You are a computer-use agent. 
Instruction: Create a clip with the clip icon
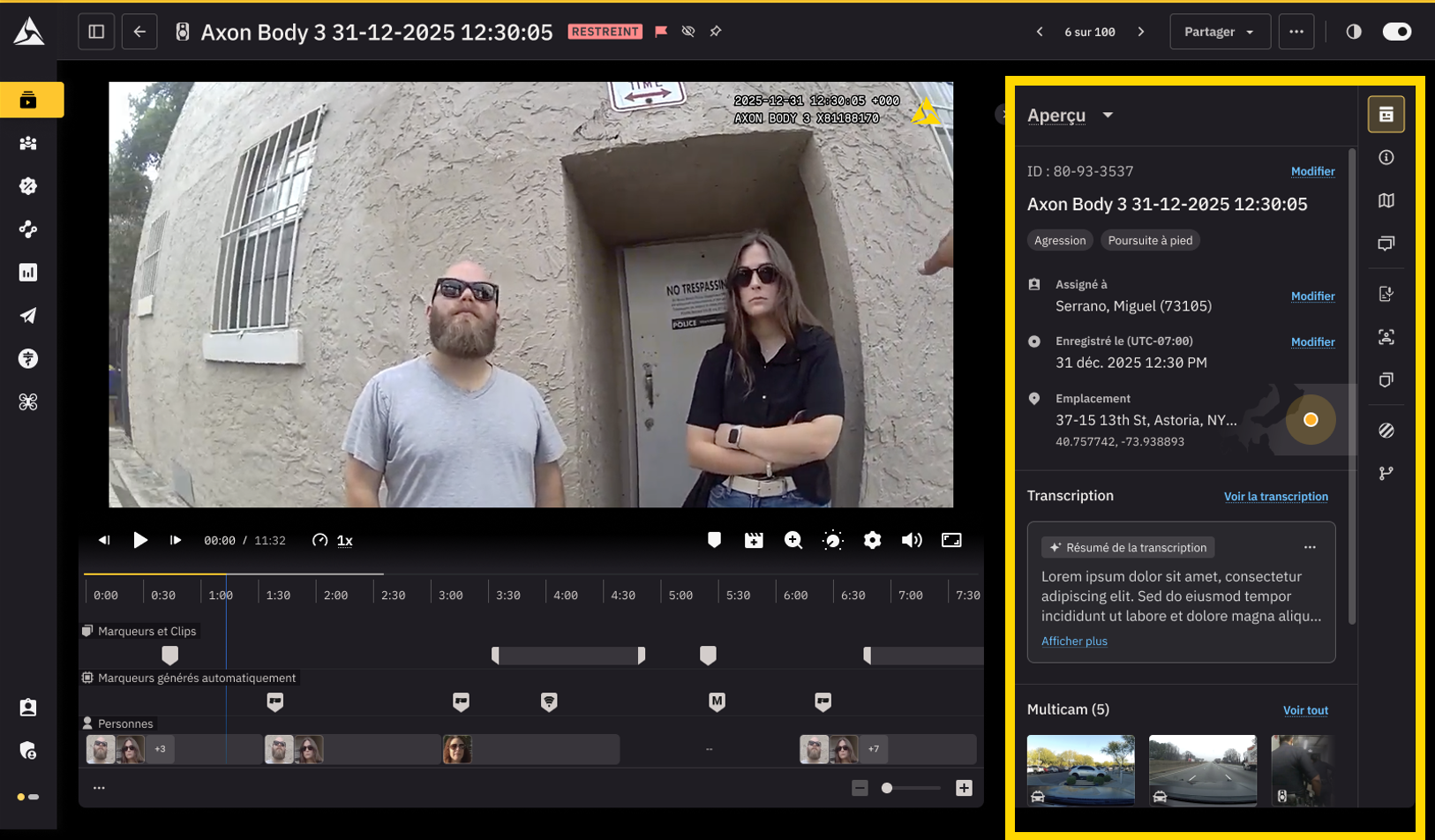point(754,540)
